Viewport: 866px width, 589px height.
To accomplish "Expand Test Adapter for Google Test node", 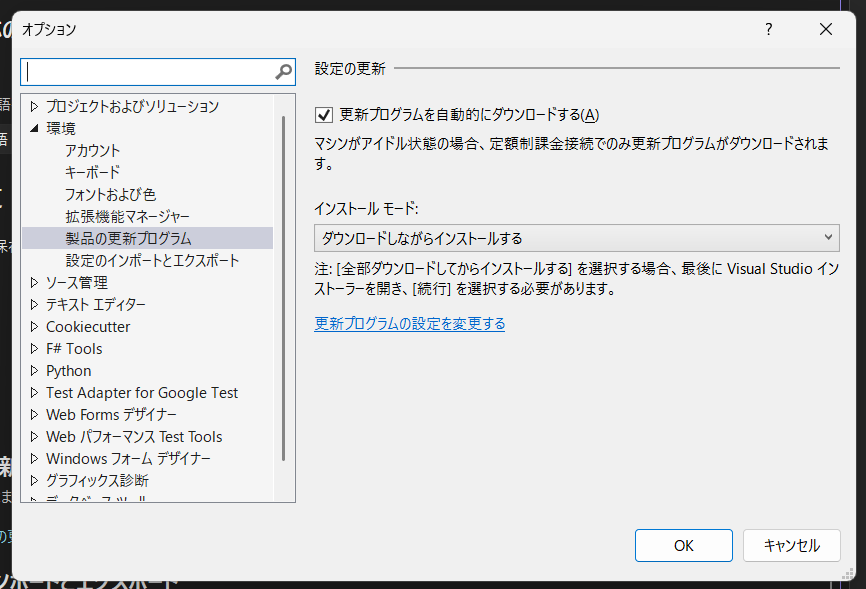I will (34, 392).
